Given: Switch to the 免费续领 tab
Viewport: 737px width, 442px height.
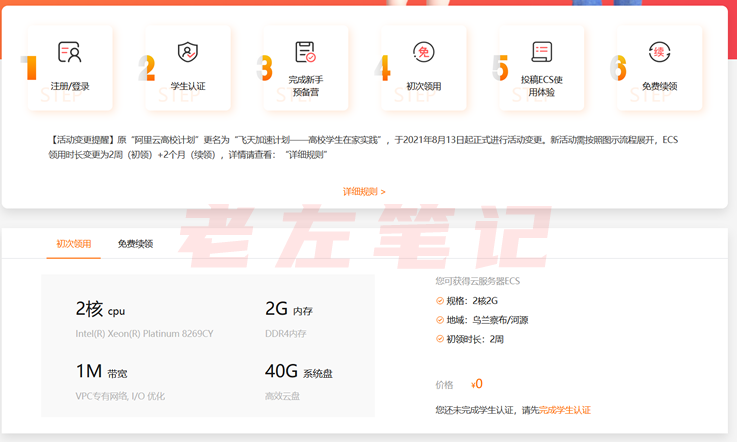Looking at the screenshot, I should tap(135, 244).
